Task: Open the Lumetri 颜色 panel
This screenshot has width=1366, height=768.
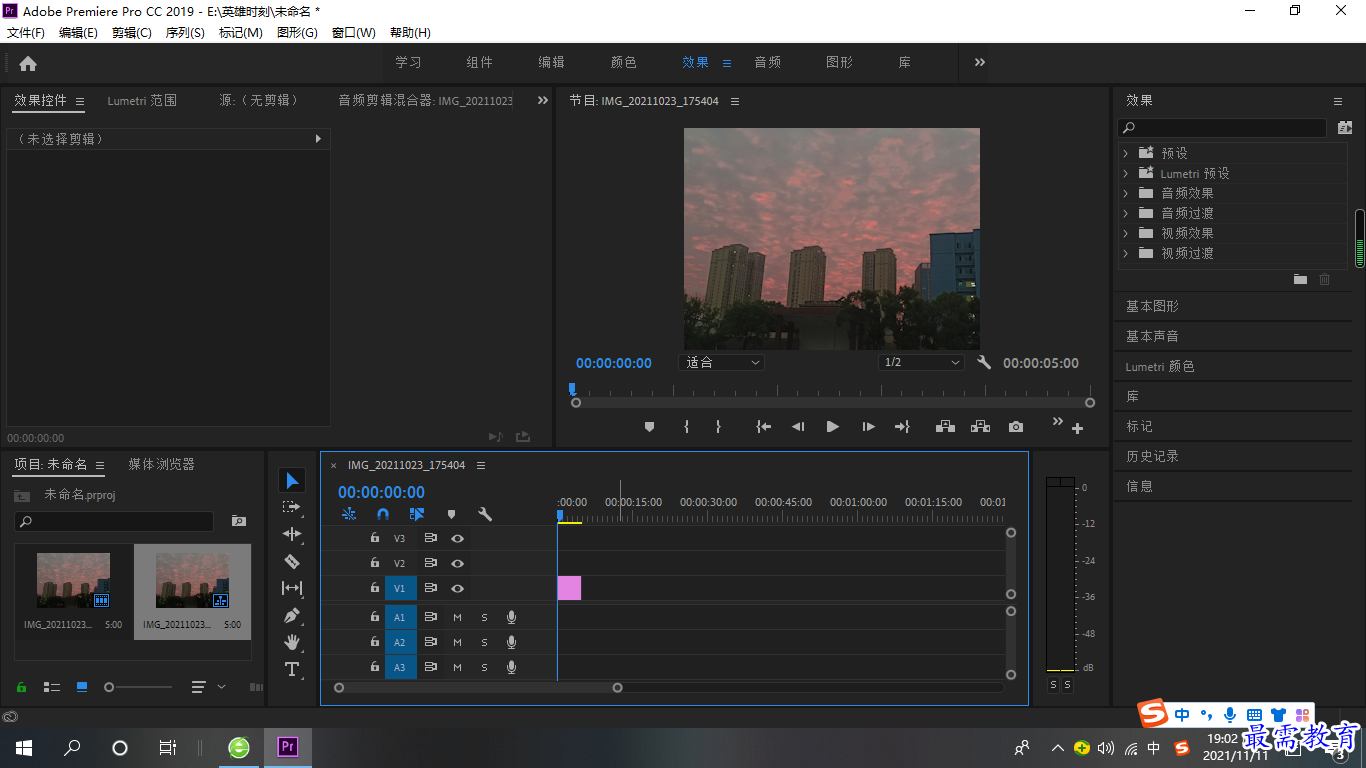Action: [1160, 366]
